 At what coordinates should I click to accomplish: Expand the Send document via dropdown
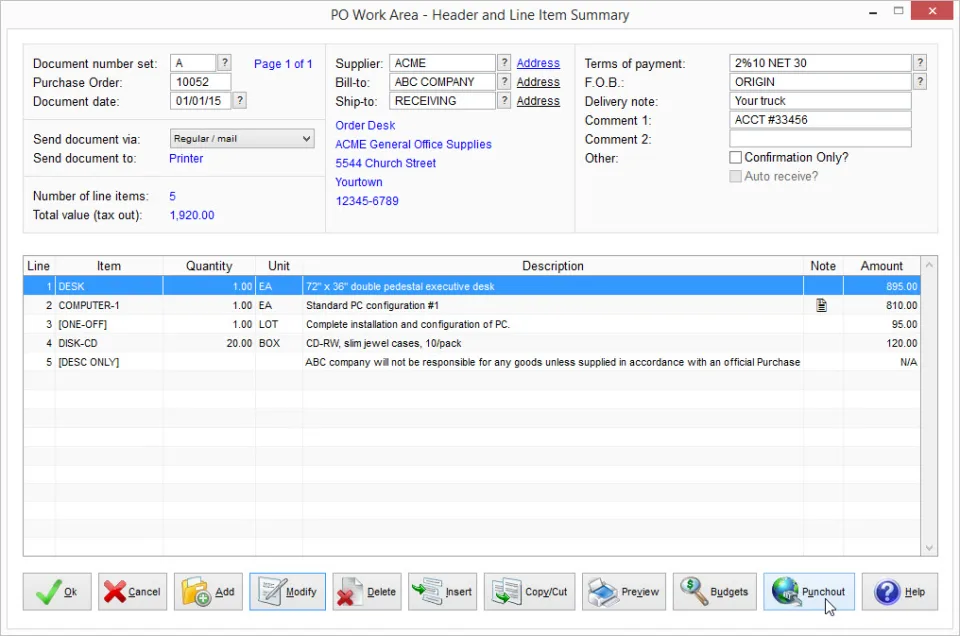click(242, 138)
